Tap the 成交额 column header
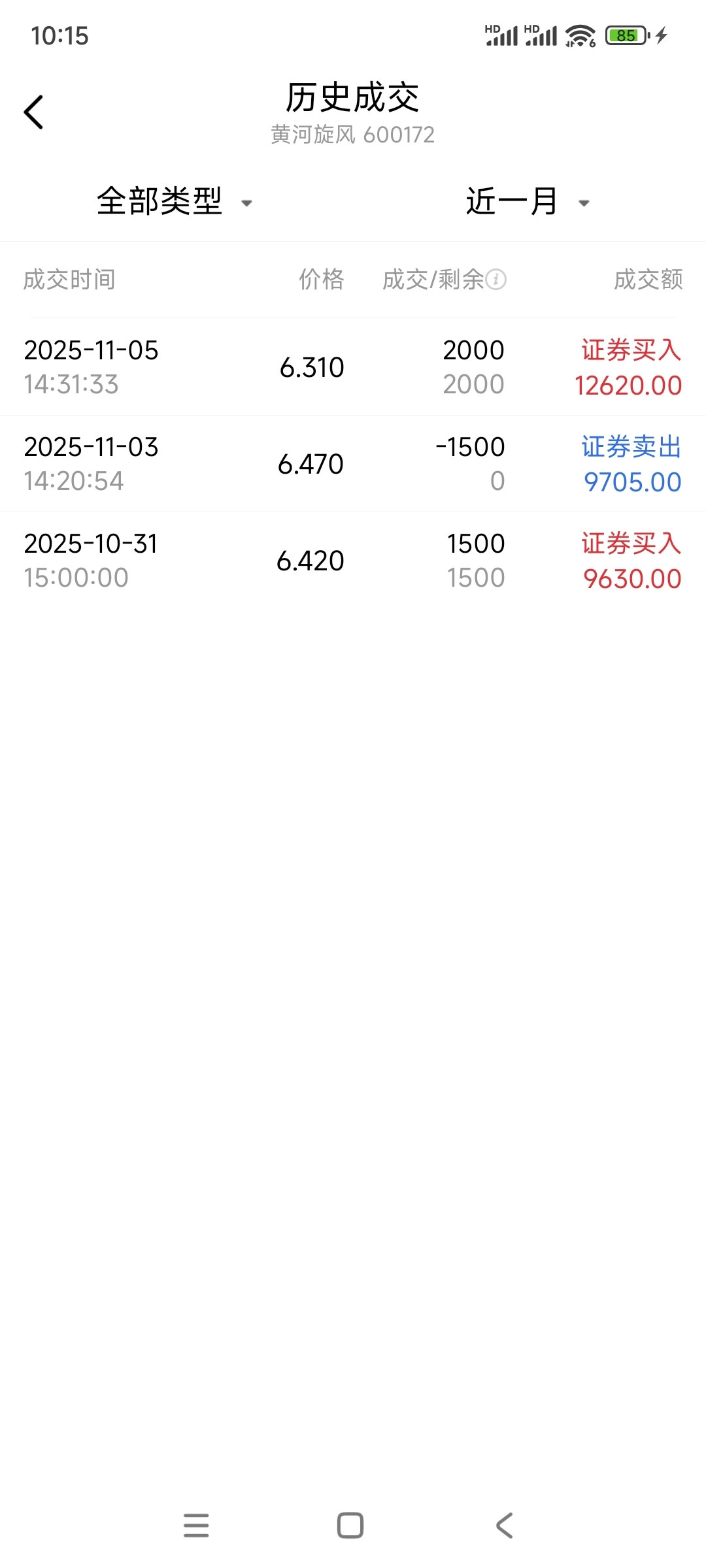This screenshot has width=706, height=1568. coord(648,280)
